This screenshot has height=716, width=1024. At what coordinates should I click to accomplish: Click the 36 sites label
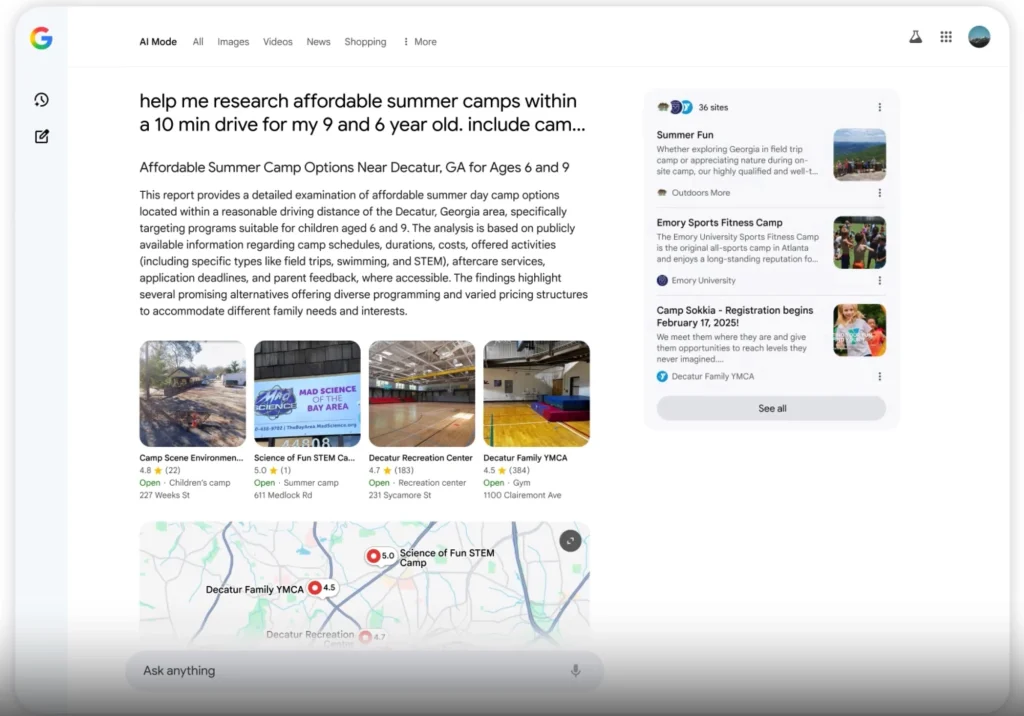pyautogui.click(x=713, y=107)
